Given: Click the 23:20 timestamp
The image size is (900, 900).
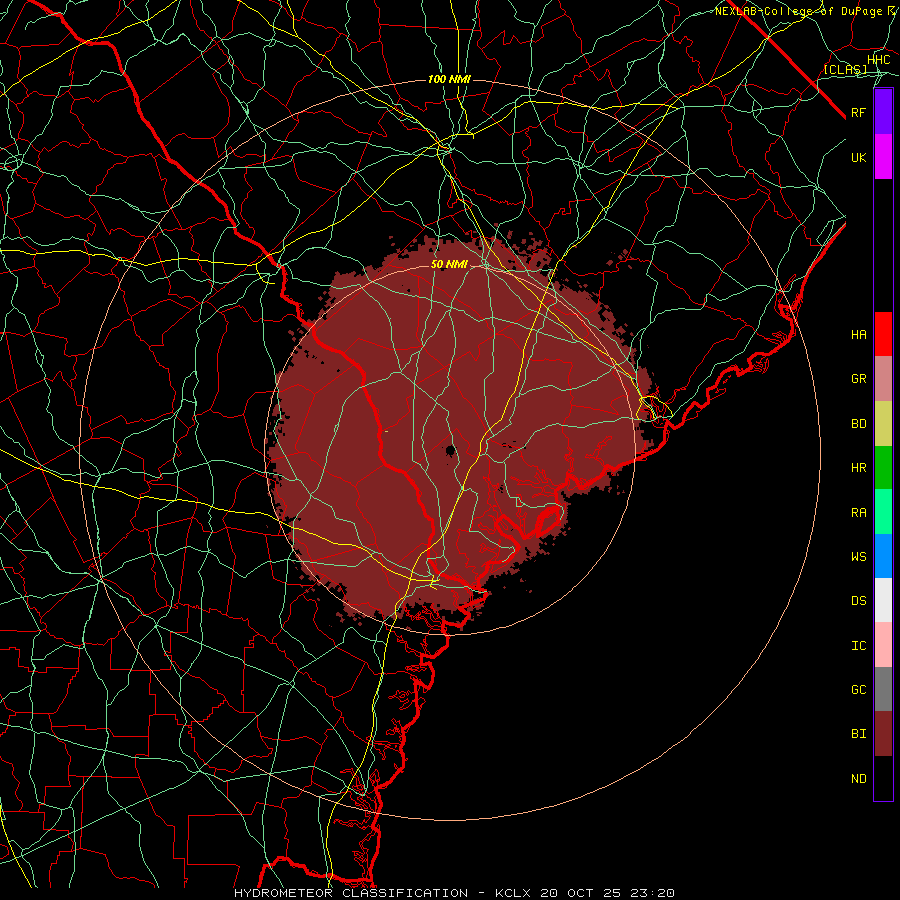Looking at the screenshot, I should coord(654,893).
